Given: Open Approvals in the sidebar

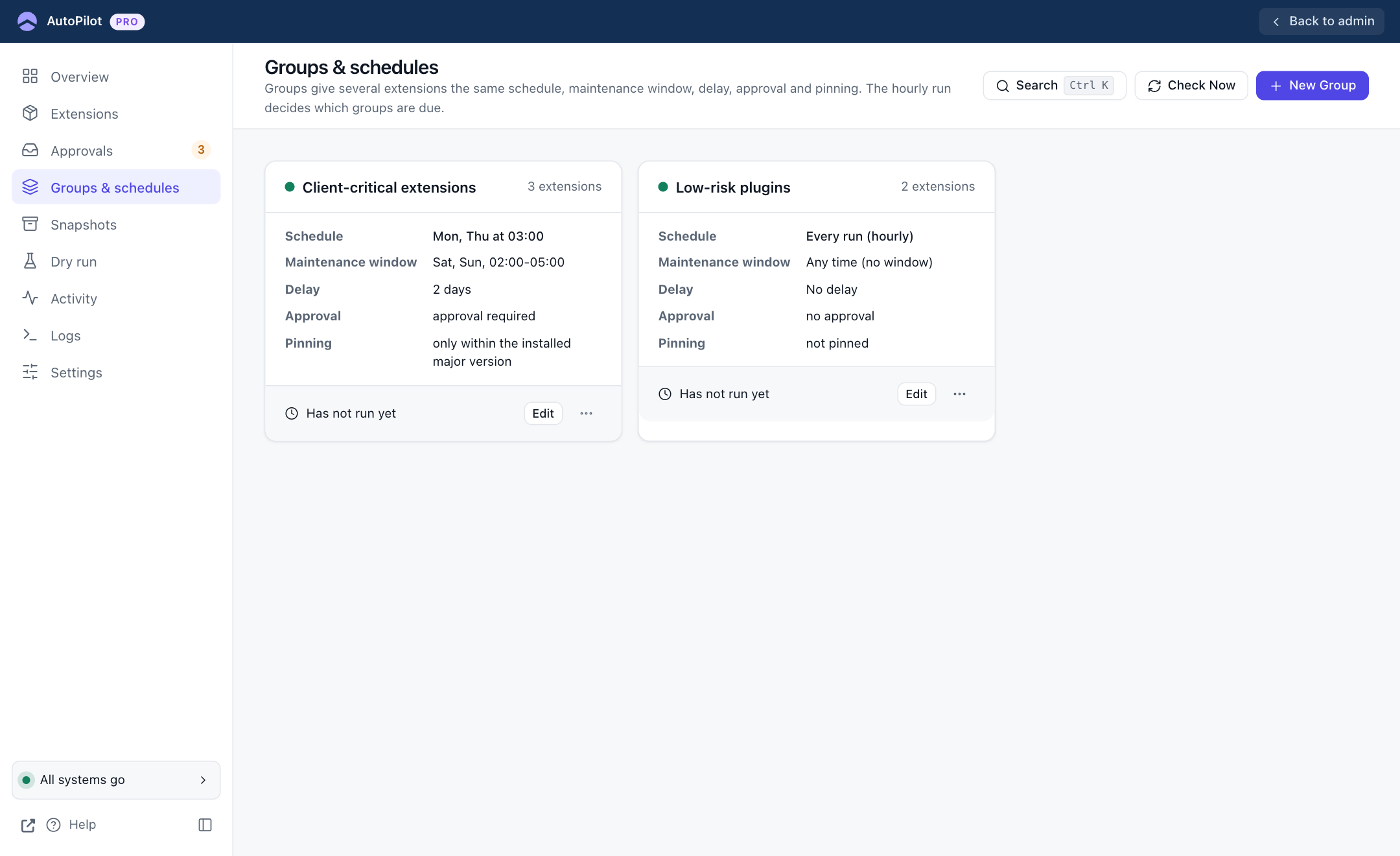Looking at the screenshot, I should click(116, 150).
